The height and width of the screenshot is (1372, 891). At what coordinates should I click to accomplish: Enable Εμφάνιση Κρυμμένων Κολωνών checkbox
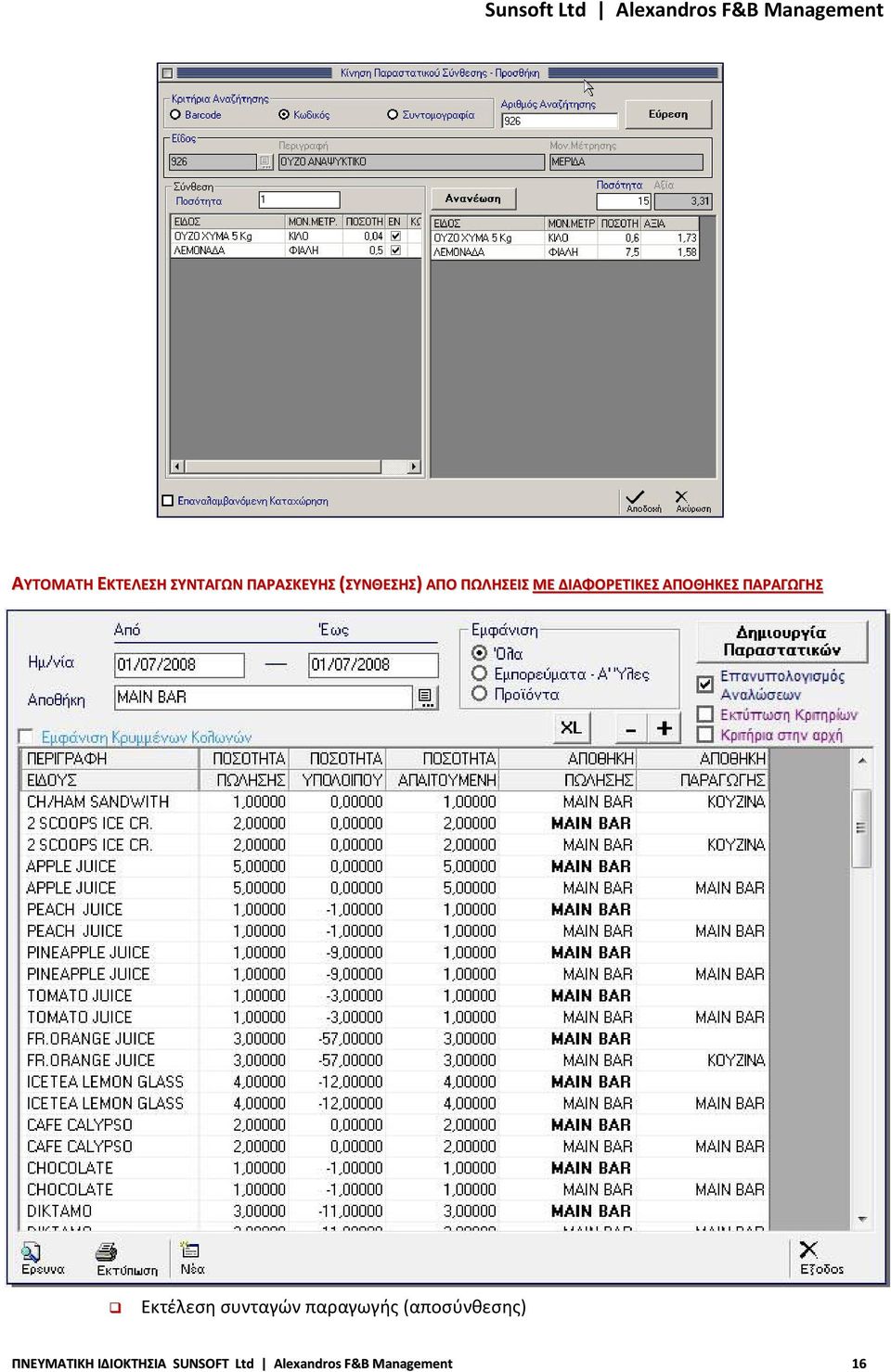click(26, 737)
